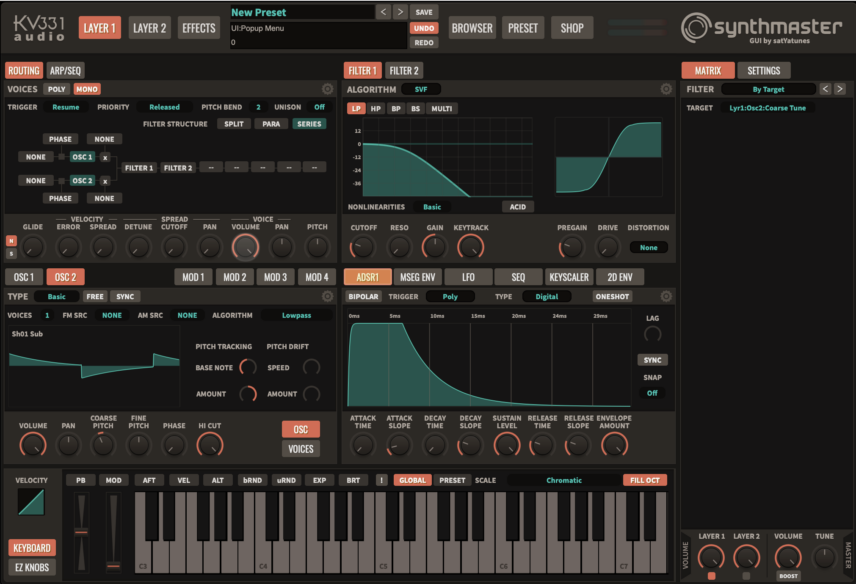856x584 pixels.
Task: Switch to LFO modulator tab
Action: coord(468,277)
